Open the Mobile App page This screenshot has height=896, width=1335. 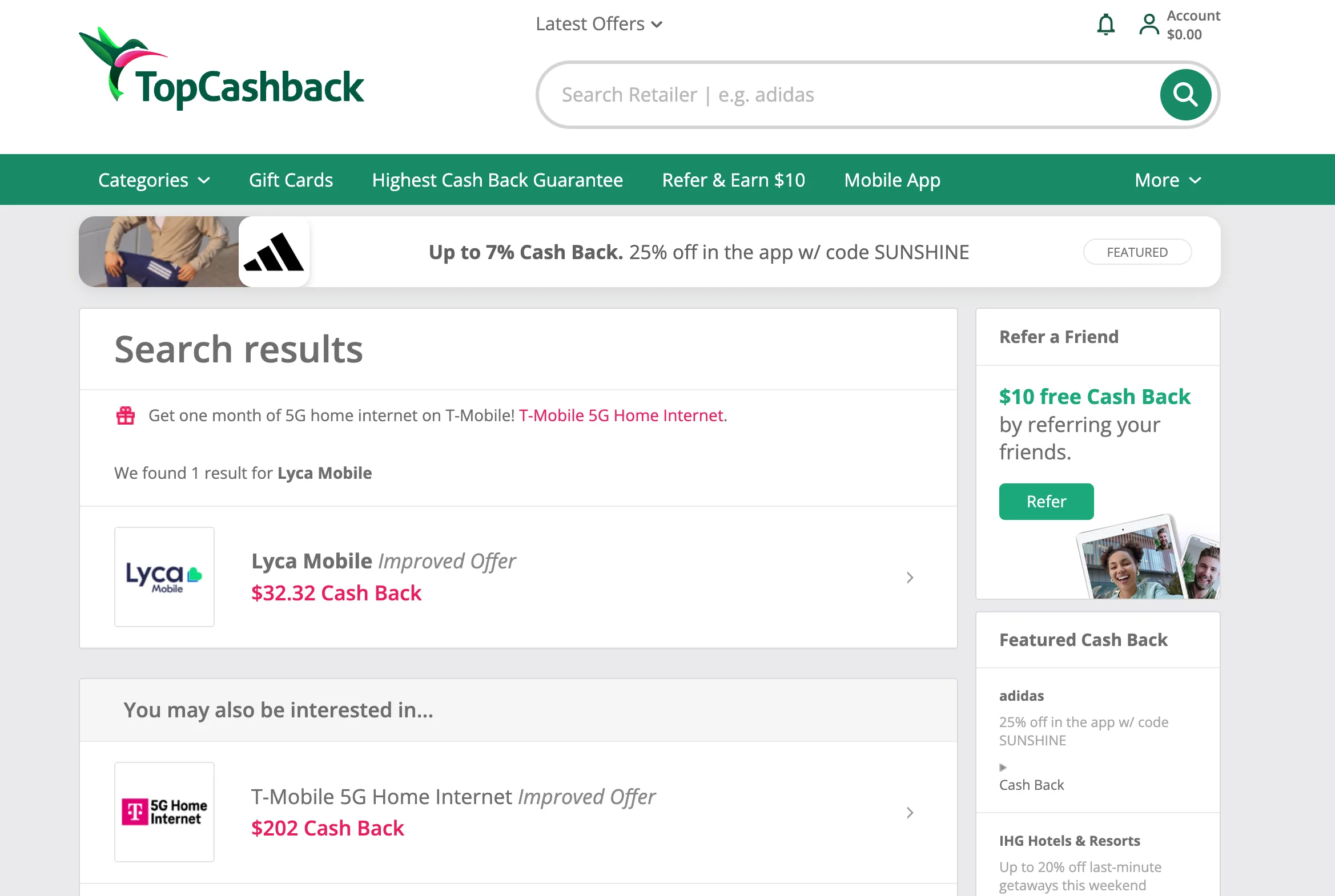coord(892,180)
